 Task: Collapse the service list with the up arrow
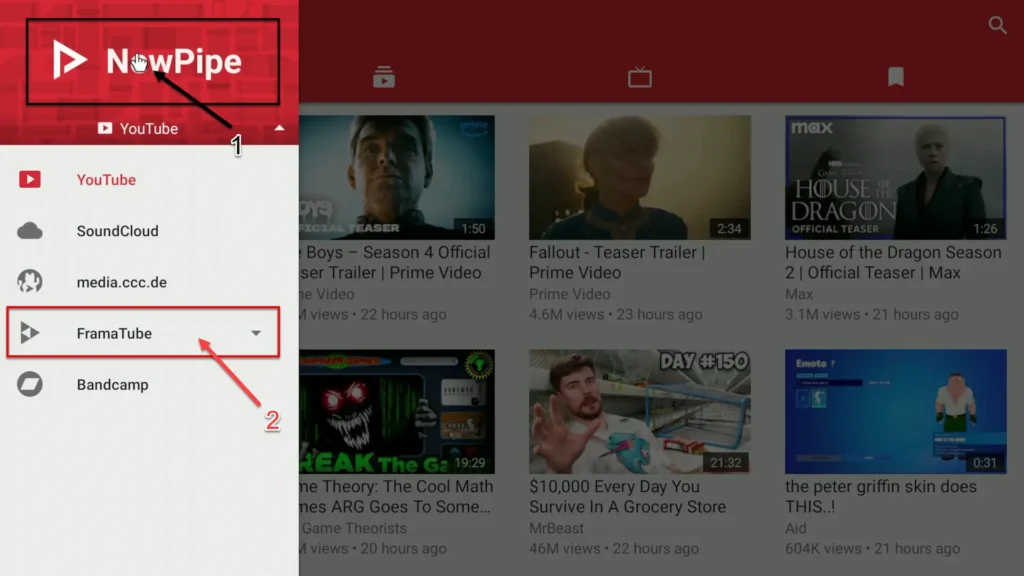[x=280, y=128]
